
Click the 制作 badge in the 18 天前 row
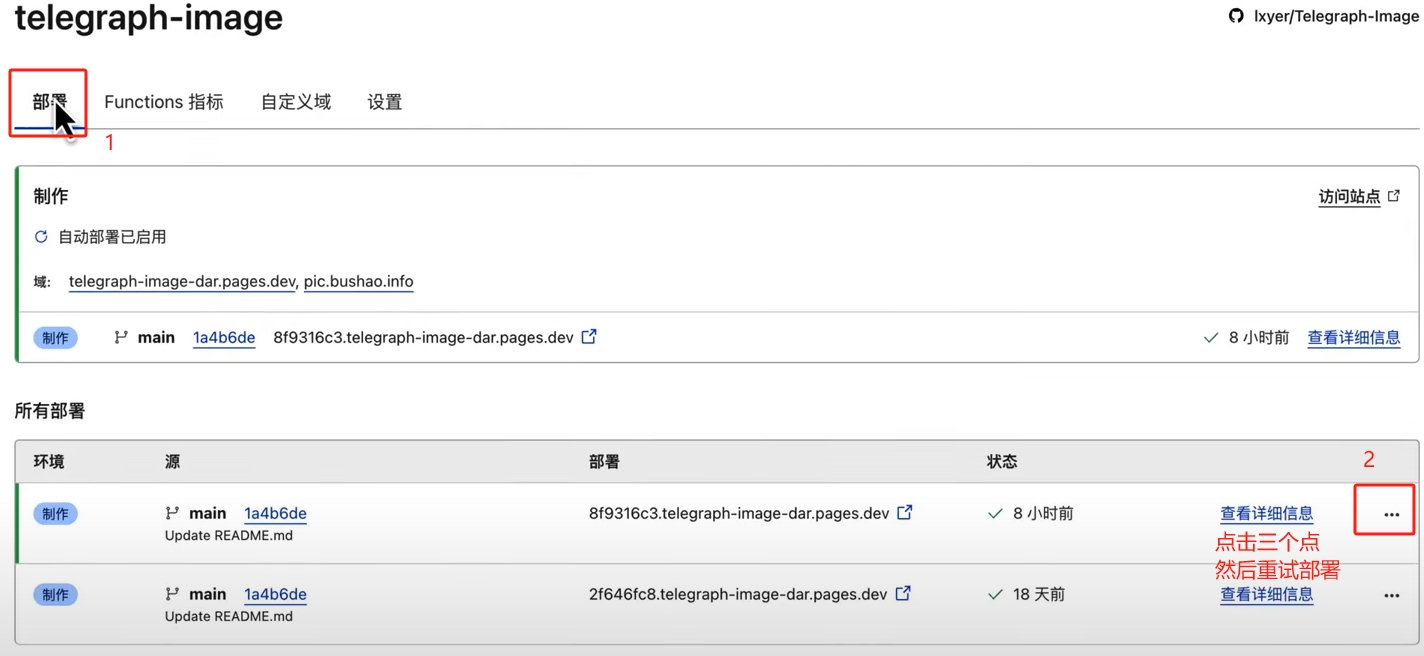[x=55, y=595]
